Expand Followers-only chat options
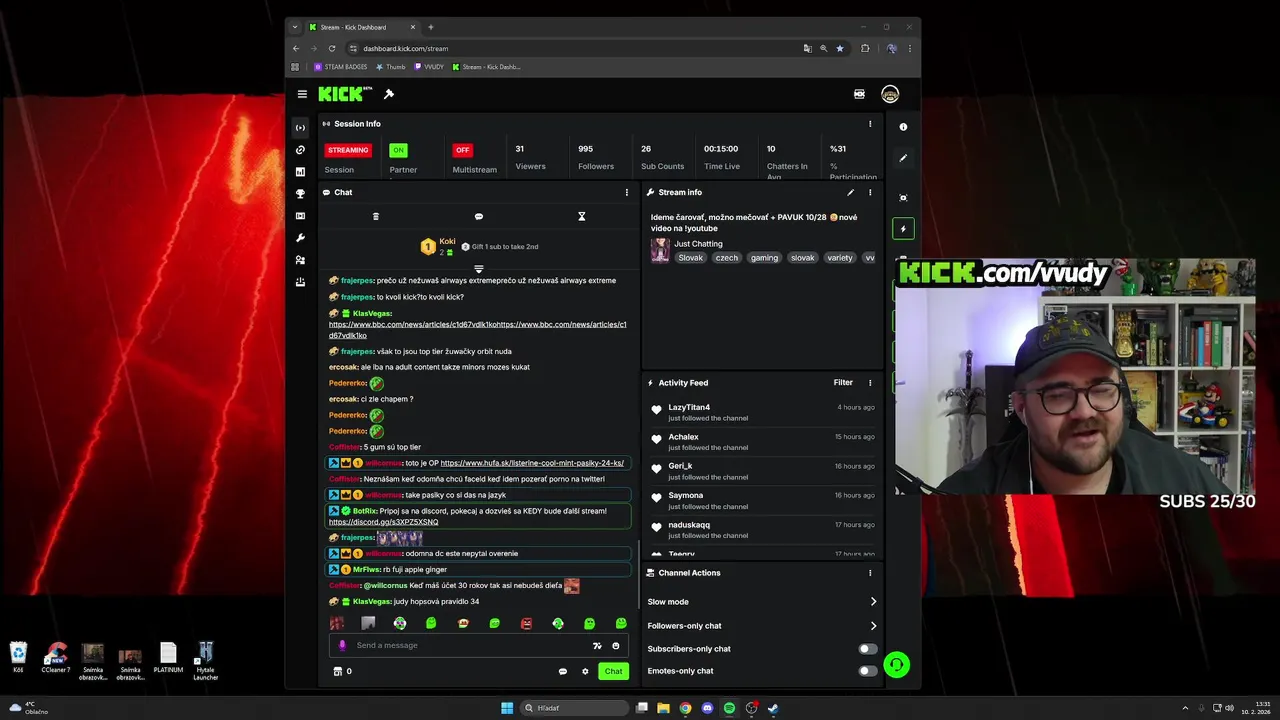 click(873, 626)
